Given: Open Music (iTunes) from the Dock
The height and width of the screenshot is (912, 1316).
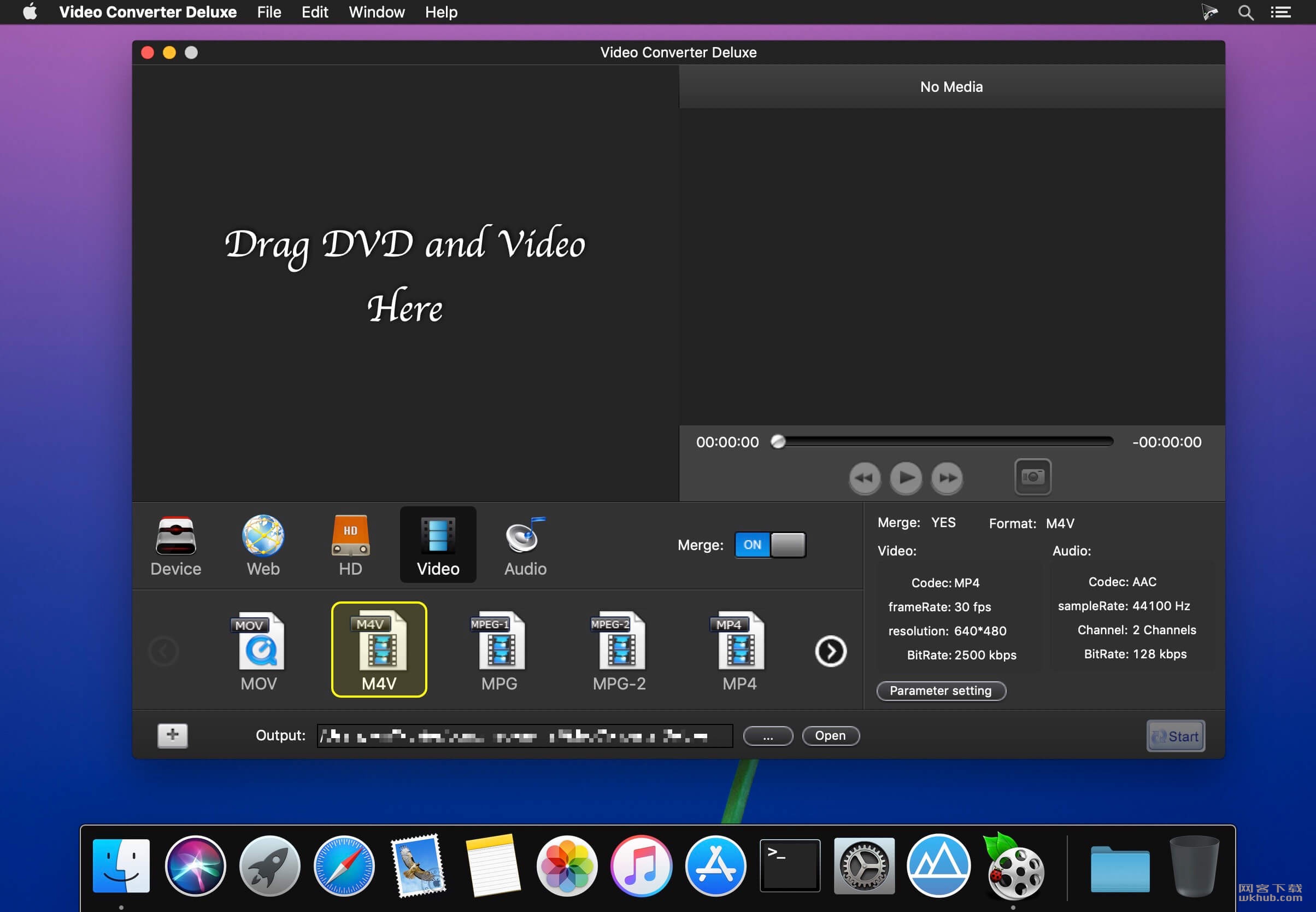Looking at the screenshot, I should (641, 865).
